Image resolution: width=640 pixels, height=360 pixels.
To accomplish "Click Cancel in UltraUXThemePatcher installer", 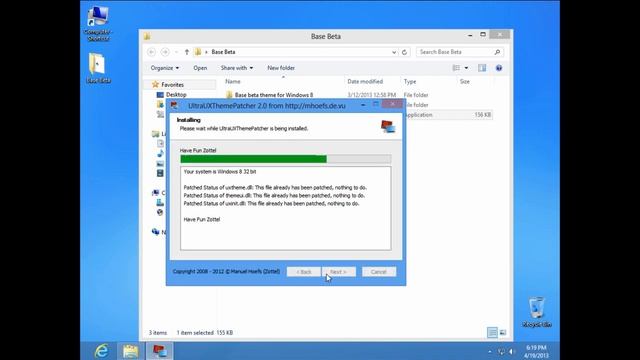I will 378,272.
